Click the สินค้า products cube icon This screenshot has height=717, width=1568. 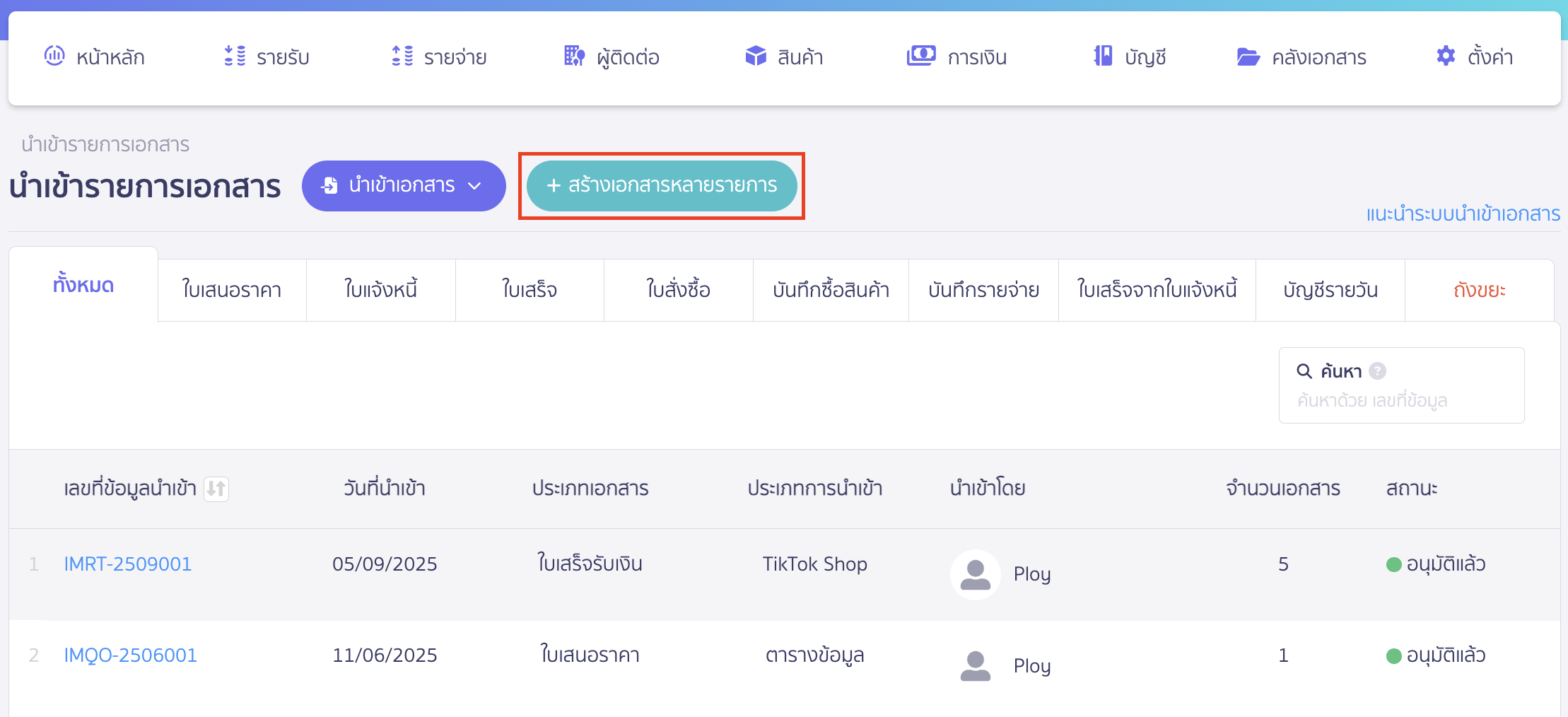pos(755,57)
